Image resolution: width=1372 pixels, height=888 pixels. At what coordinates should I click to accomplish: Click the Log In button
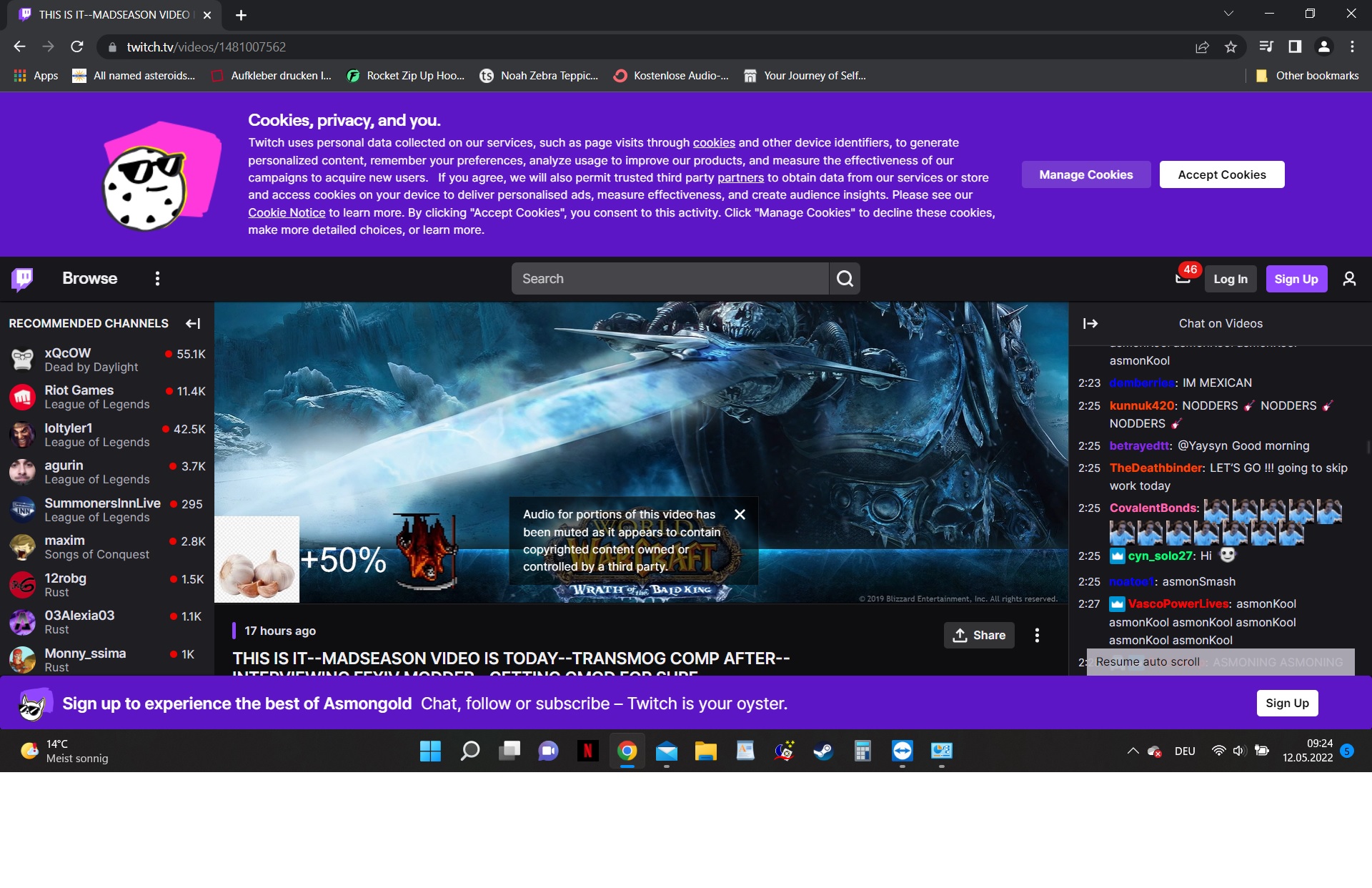point(1230,279)
